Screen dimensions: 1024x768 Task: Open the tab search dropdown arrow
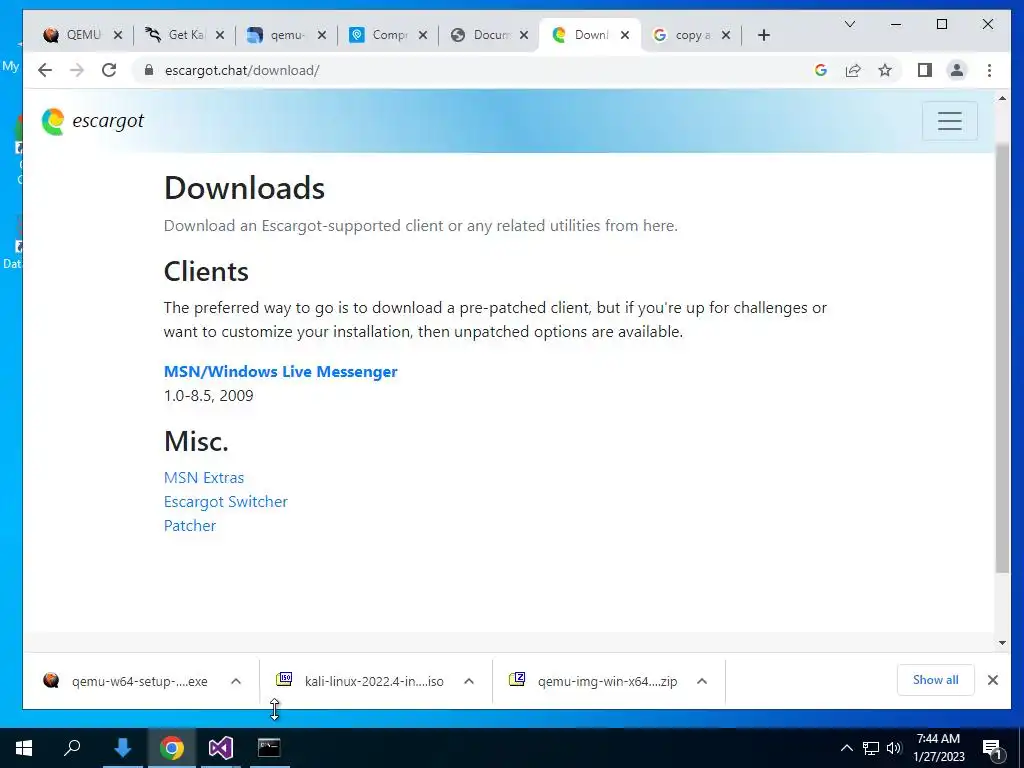(x=850, y=24)
